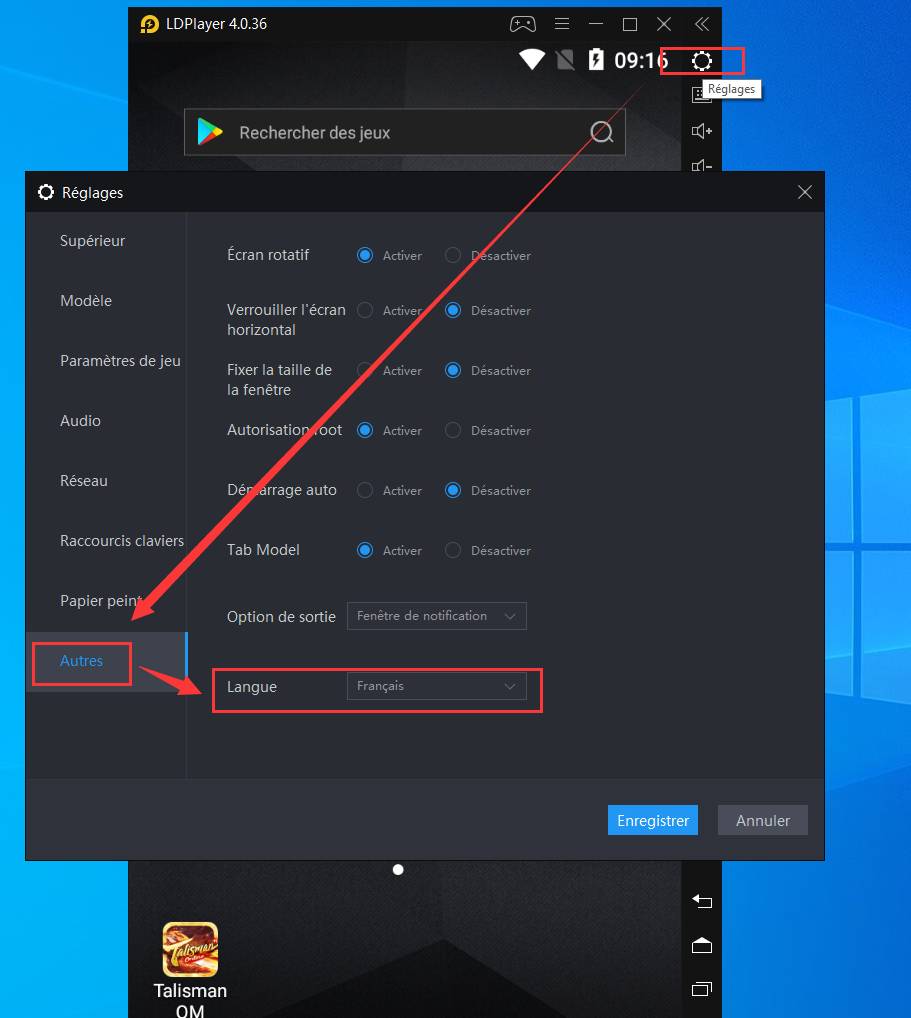Open the Raccourcis claviers section
The image size is (911, 1018).
[x=122, y=541]
